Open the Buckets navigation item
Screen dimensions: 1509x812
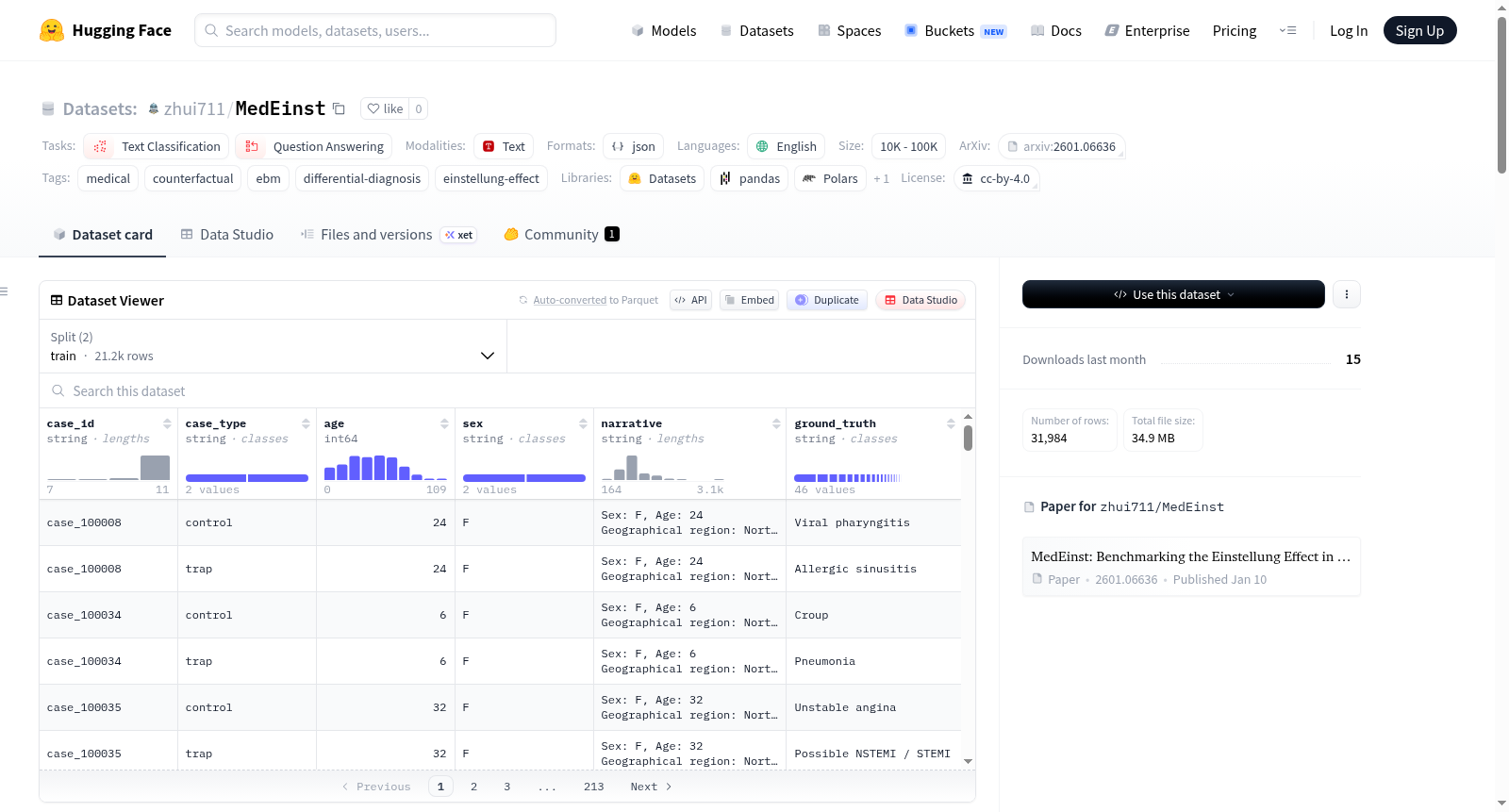955,30
